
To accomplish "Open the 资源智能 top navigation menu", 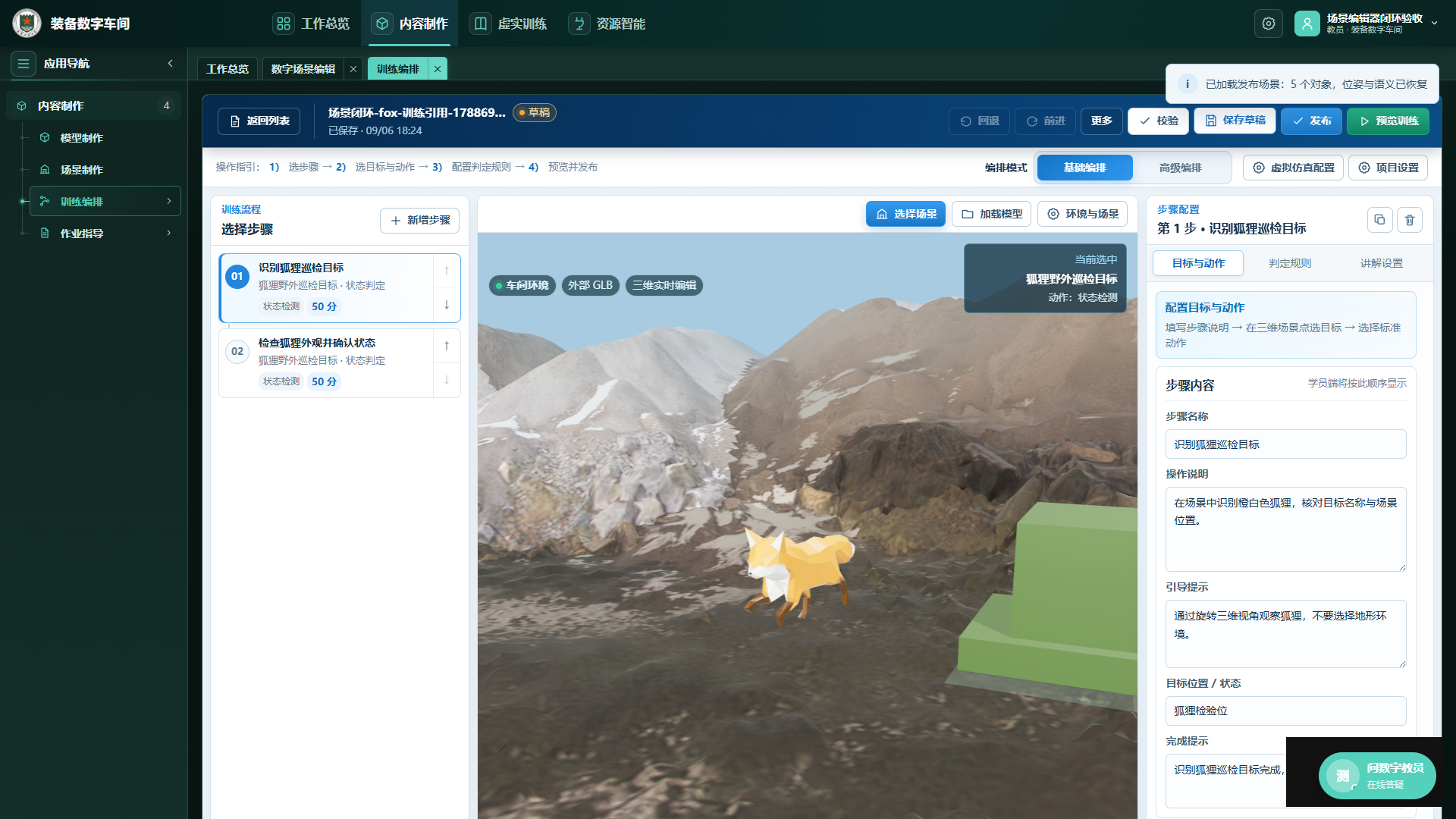I will click(607, 24).
